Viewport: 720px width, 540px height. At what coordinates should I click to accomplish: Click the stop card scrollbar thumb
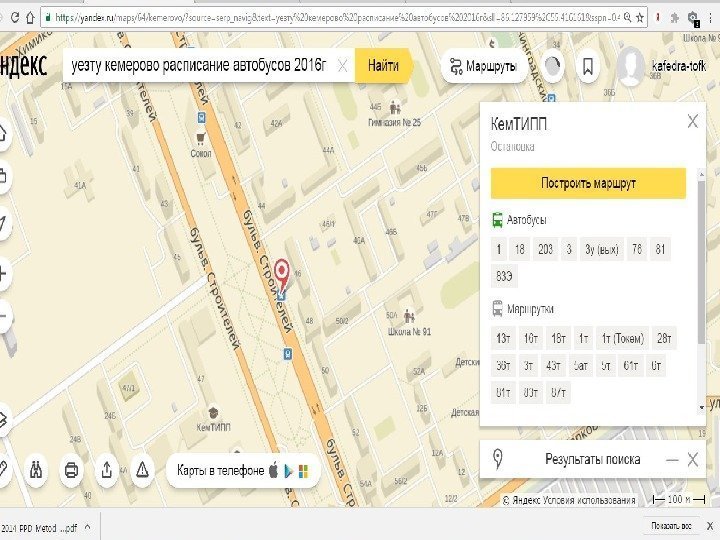coord(701,262)
